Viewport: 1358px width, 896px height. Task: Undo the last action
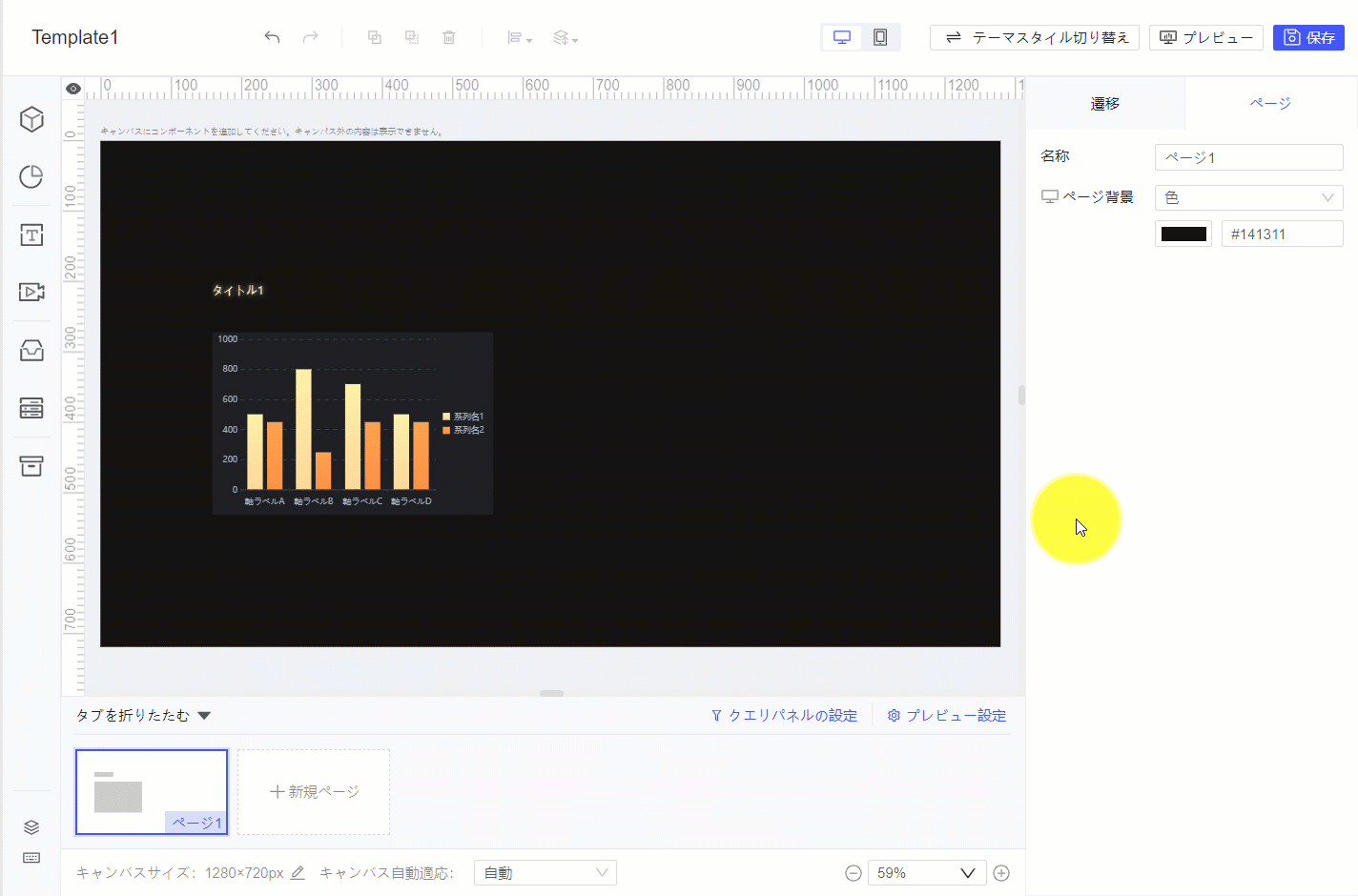[x=272, y=37]
